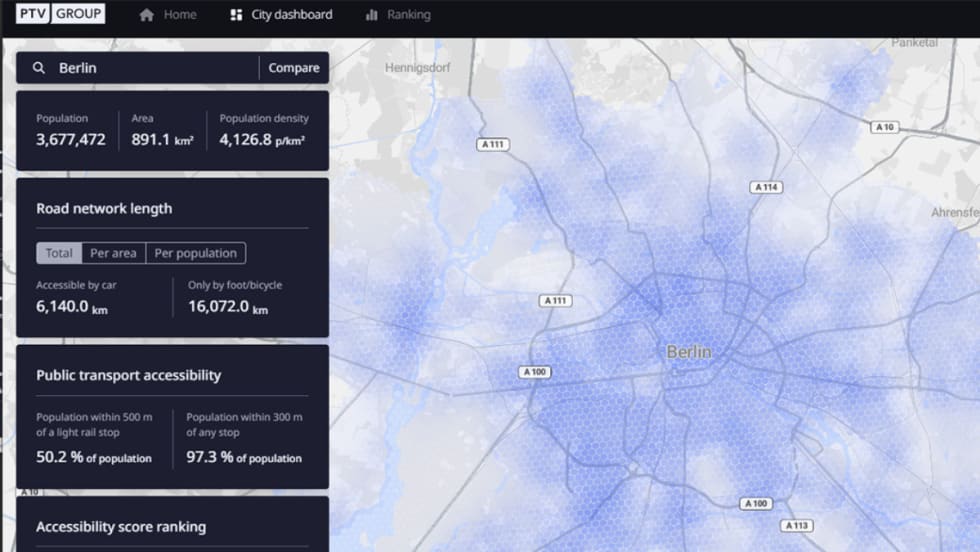The image size is (980, 552).
Task: Click the Public transport accessibility heading
Action: click(x=128, y=375)
